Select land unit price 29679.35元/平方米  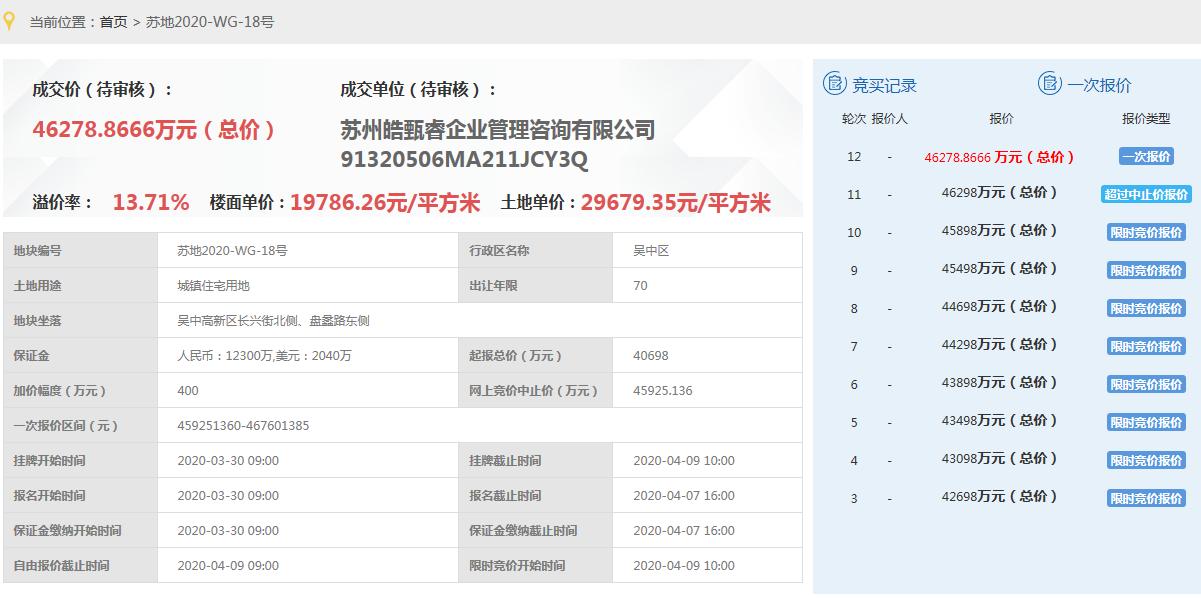[x=676, y=203]
